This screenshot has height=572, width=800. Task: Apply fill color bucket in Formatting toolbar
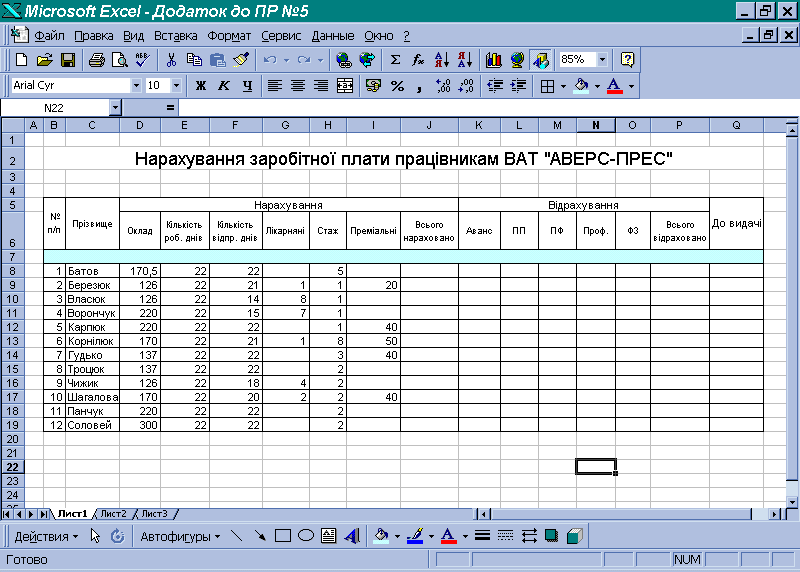(x=581, y=86)
